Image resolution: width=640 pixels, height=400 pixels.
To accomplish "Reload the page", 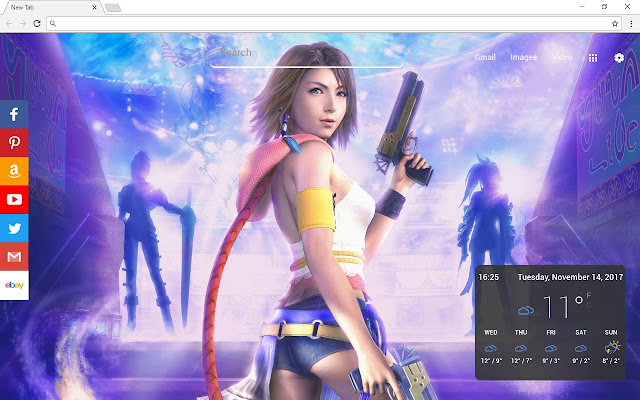I will (x=37, y=24).
